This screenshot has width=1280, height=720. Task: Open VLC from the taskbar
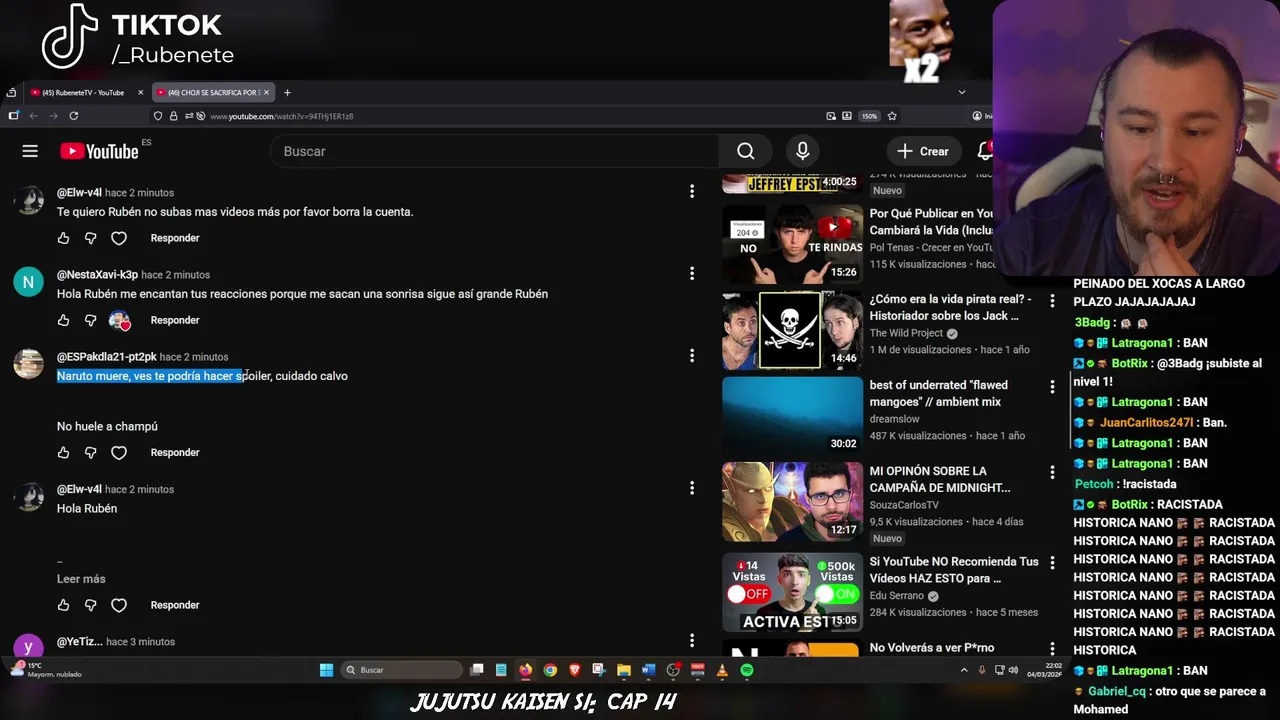point(721,670)
